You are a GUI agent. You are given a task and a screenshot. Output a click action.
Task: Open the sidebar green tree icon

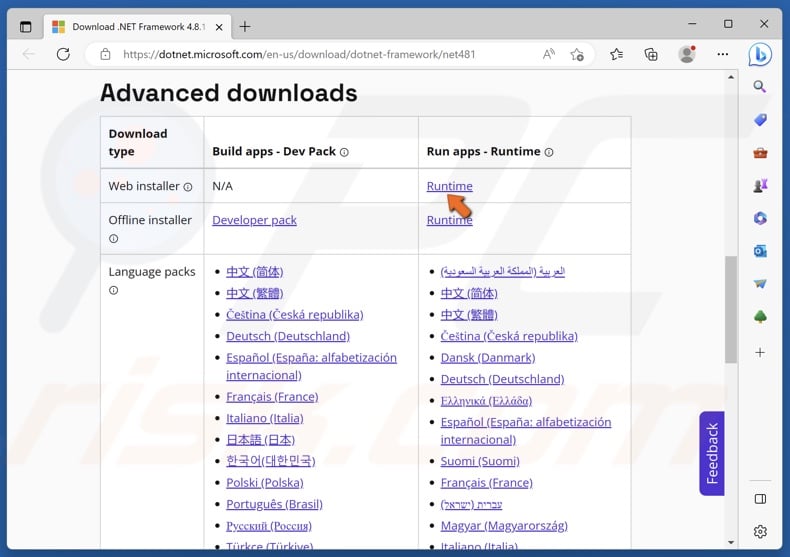click(x=760, y=316)
